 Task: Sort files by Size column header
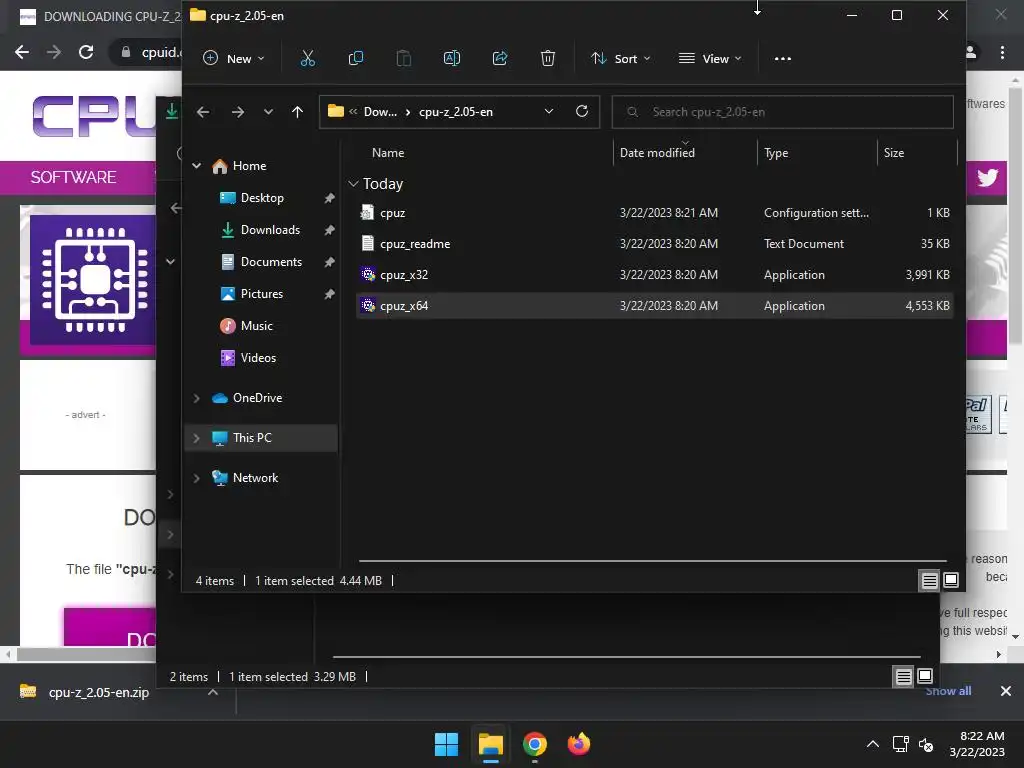[893, 153]
